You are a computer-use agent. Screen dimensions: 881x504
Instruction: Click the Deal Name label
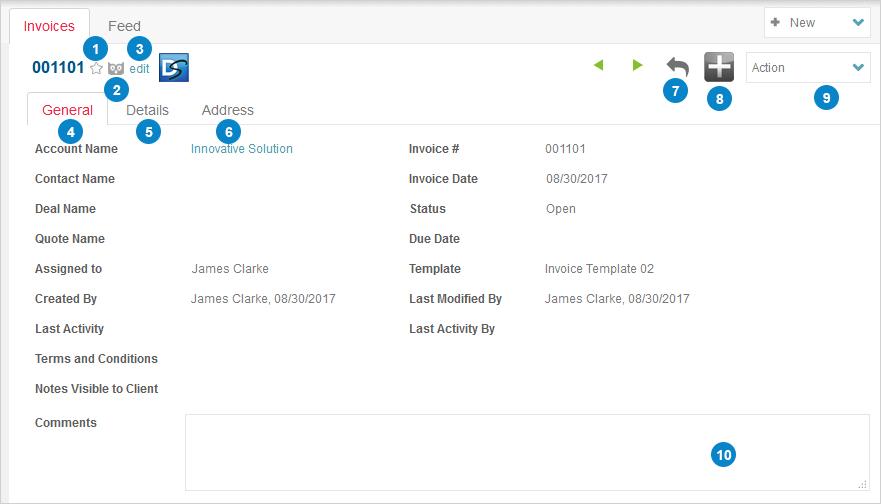click(x=65, y=208)
